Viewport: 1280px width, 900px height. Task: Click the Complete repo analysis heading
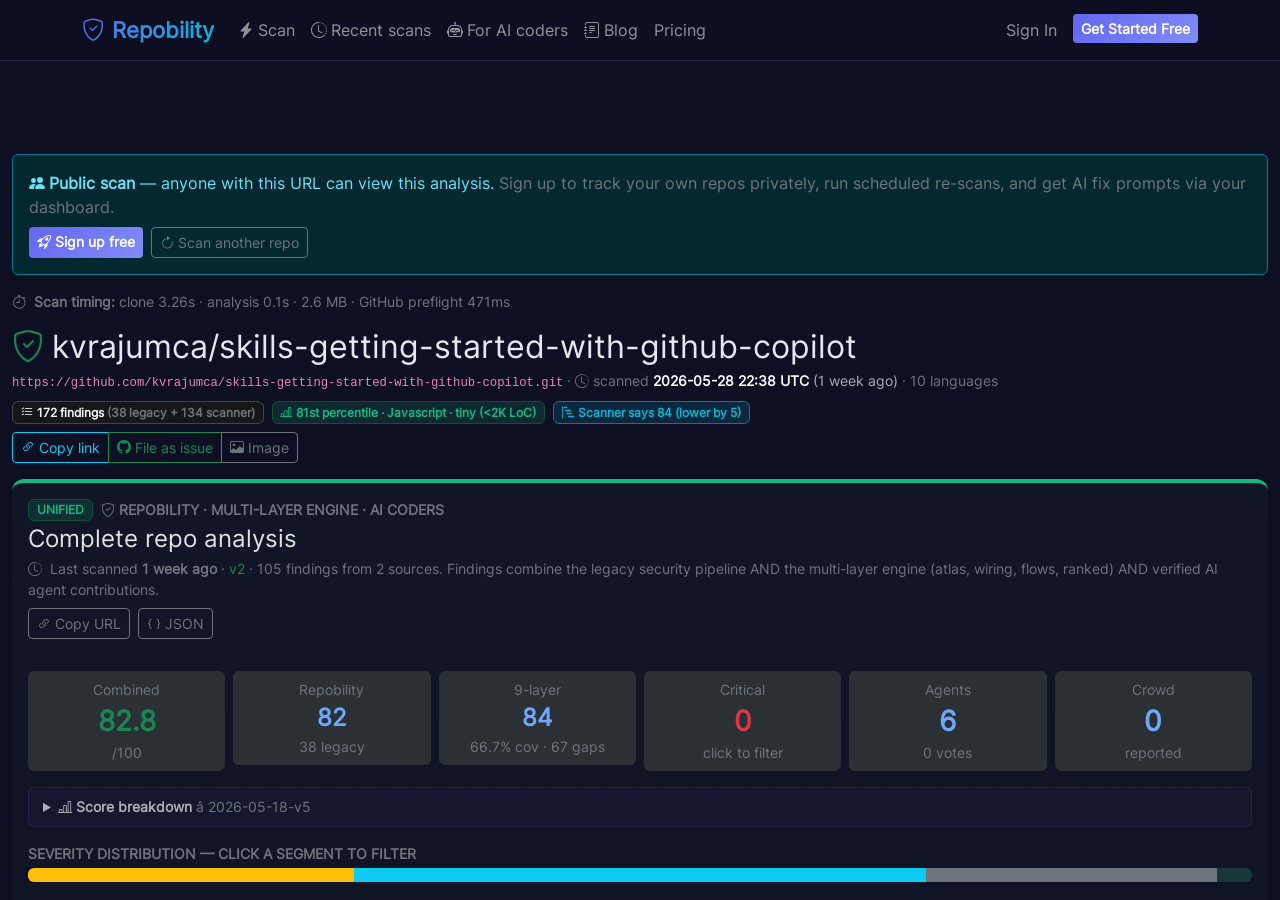coord(162,539)
